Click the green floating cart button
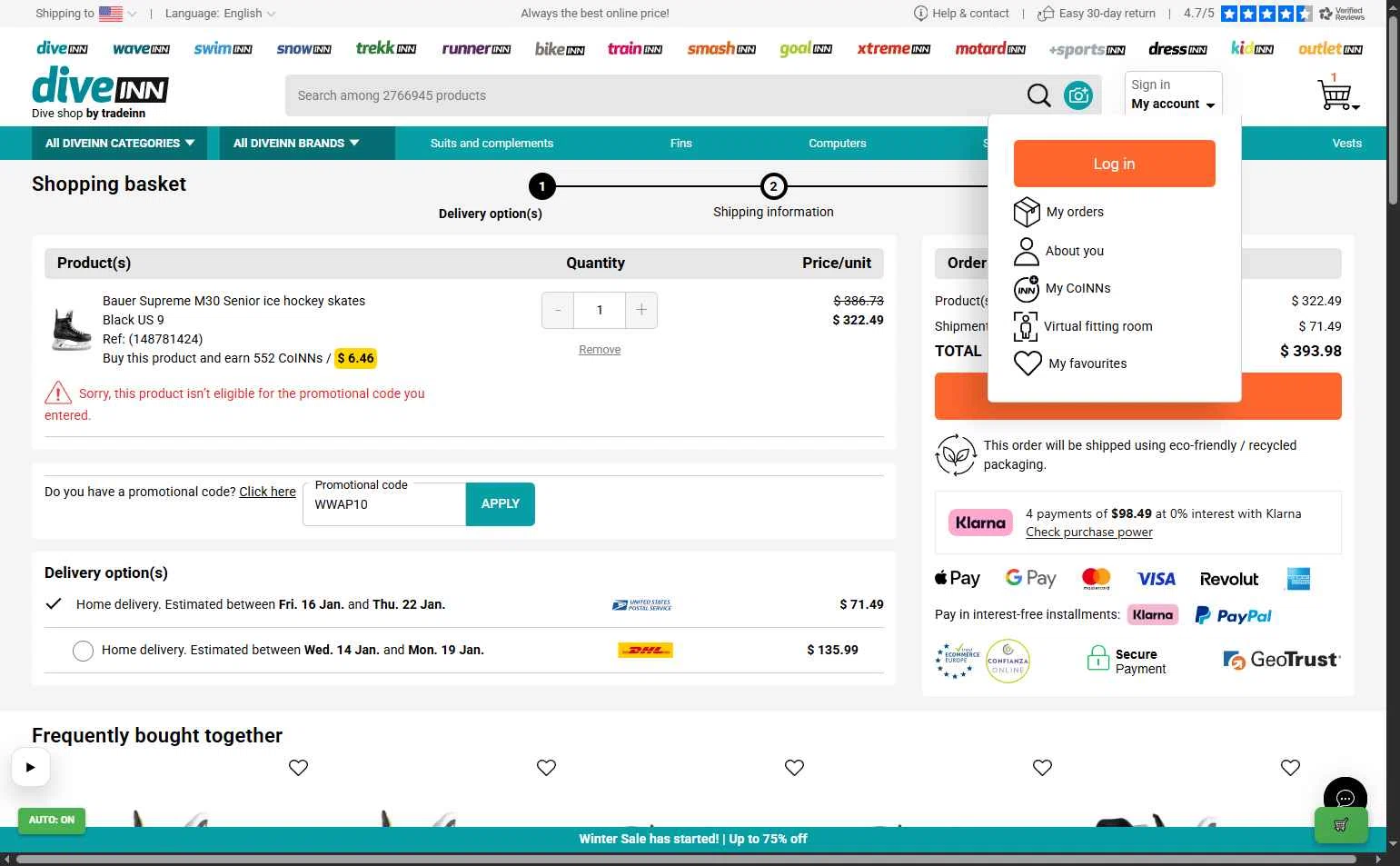This screenshot has width=1400, height=866. pos(1341,825)
